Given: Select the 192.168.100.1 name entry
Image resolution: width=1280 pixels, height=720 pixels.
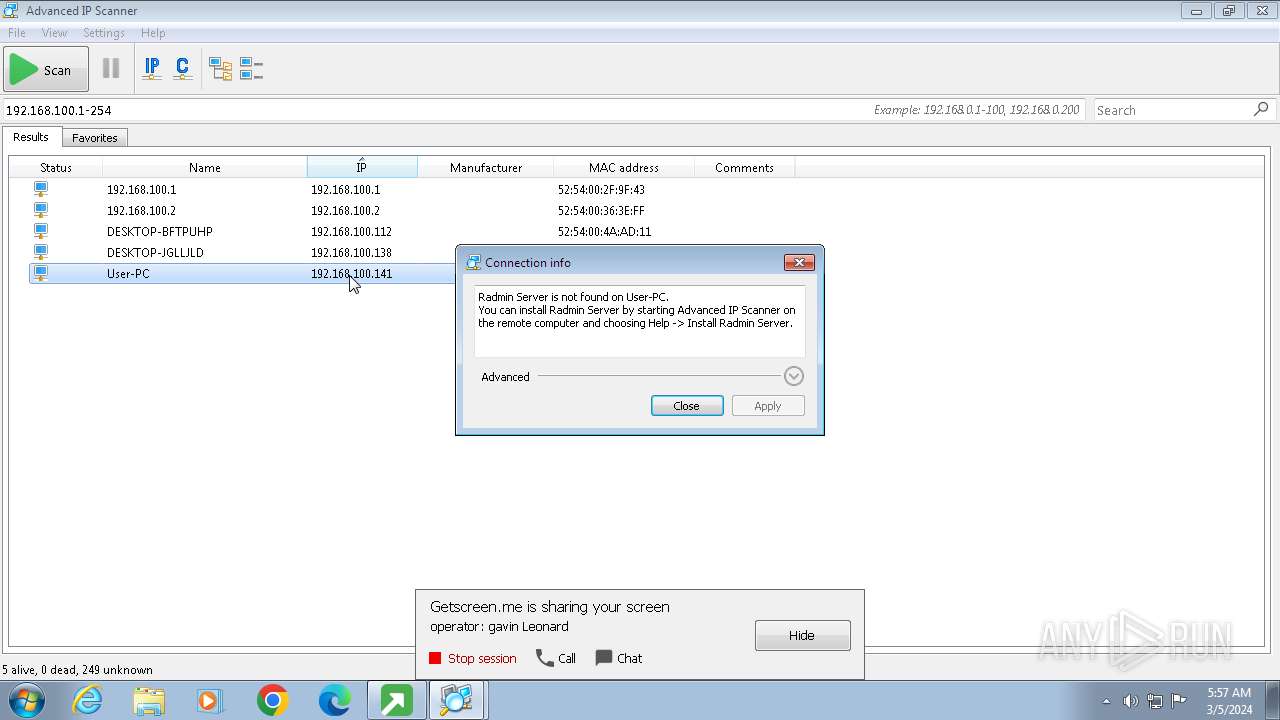Looking at the screenshot, I should pyautogui.click(x=141, y=189).
